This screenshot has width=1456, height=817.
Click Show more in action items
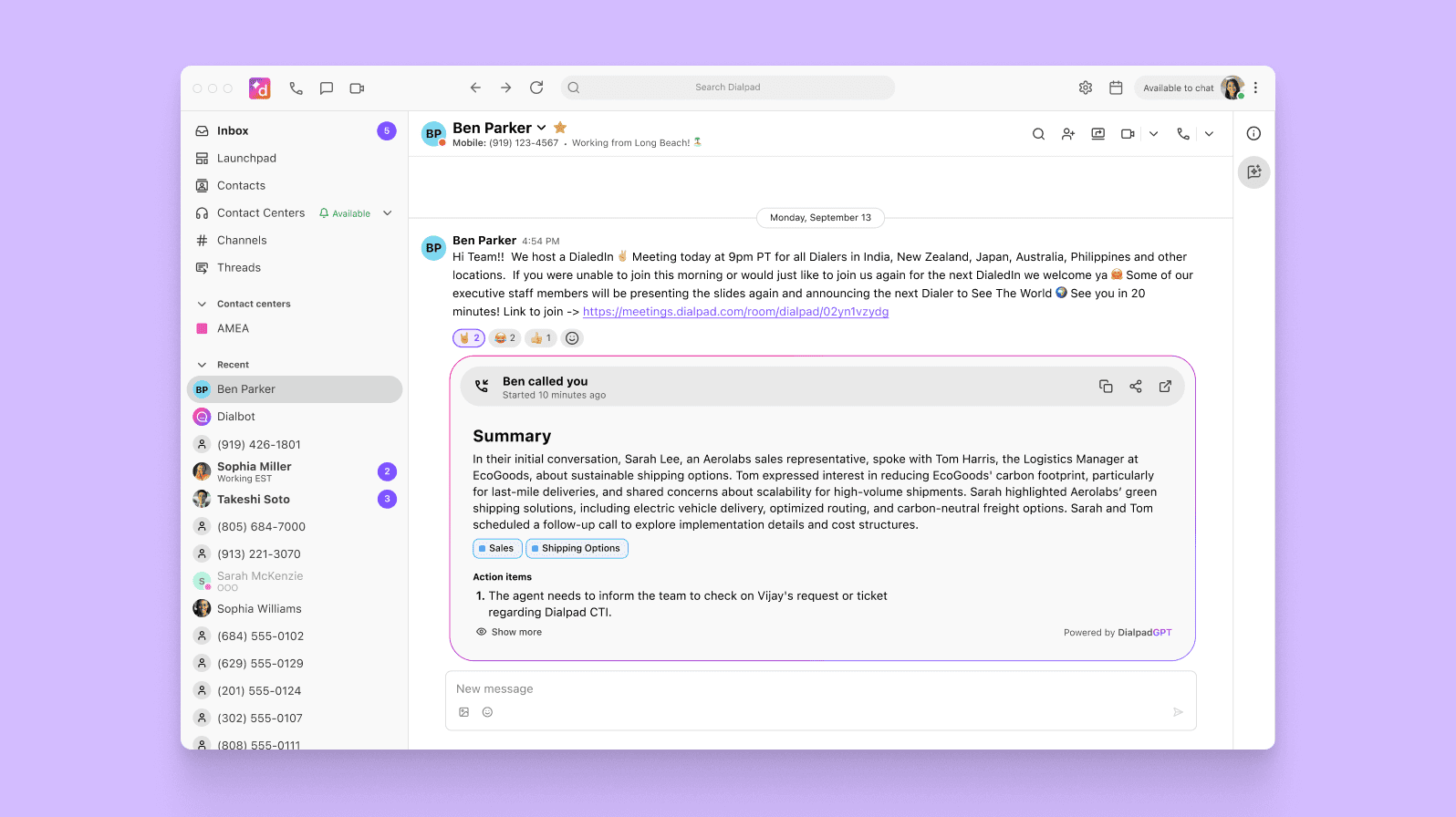point(515,632)
